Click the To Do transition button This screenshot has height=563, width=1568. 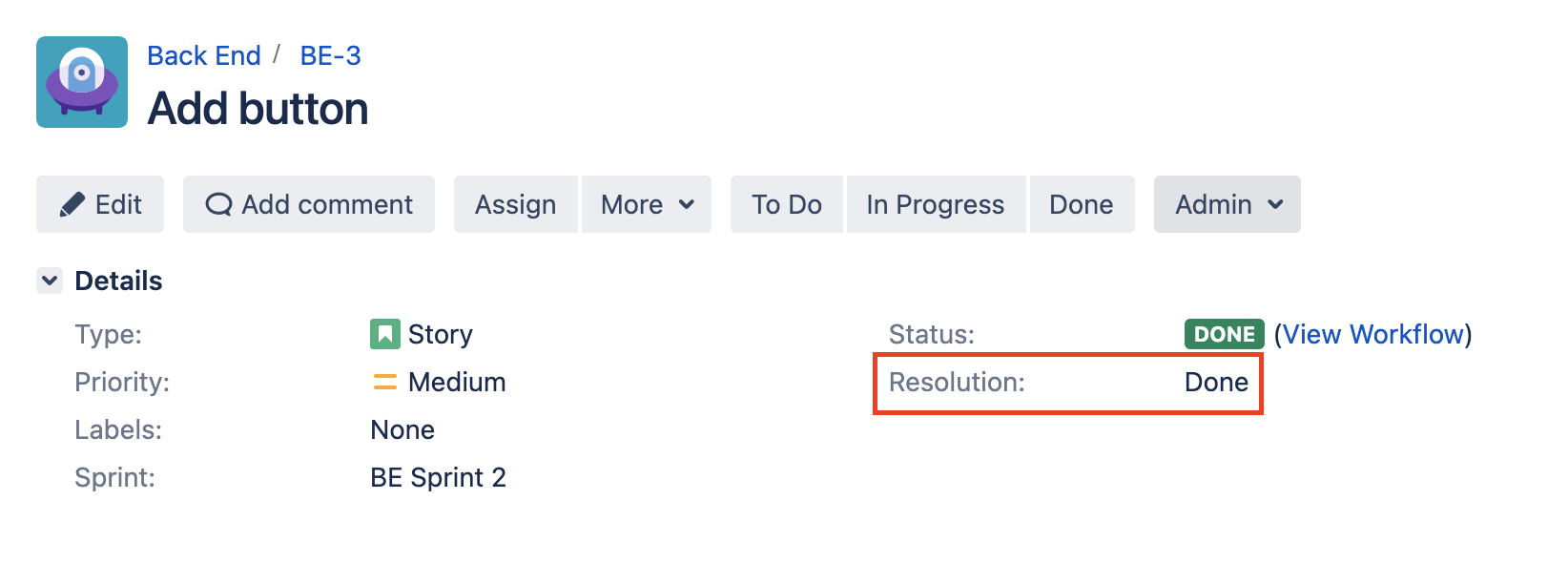click(786, 203)
